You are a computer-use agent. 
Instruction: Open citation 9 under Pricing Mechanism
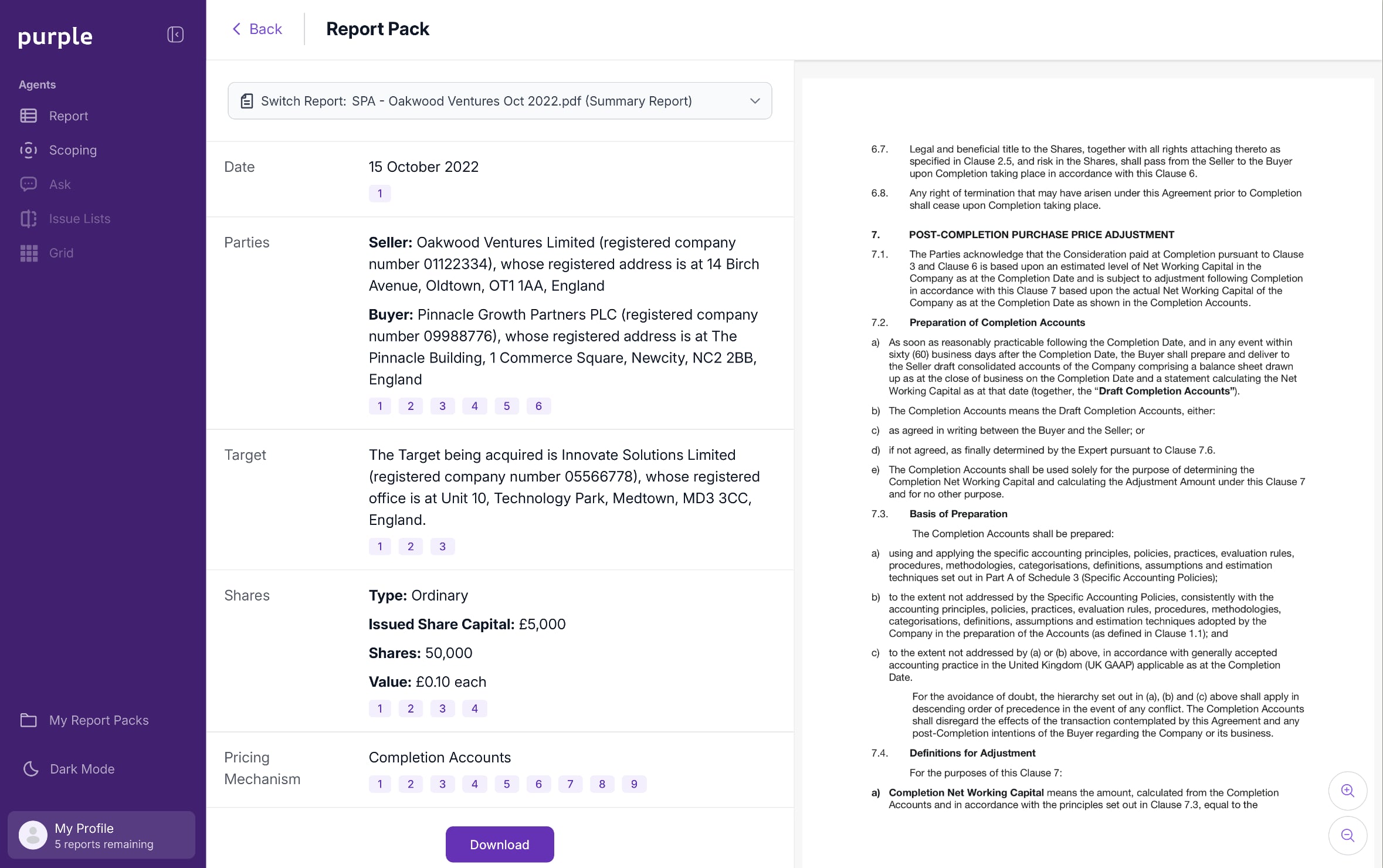[633, 784]
